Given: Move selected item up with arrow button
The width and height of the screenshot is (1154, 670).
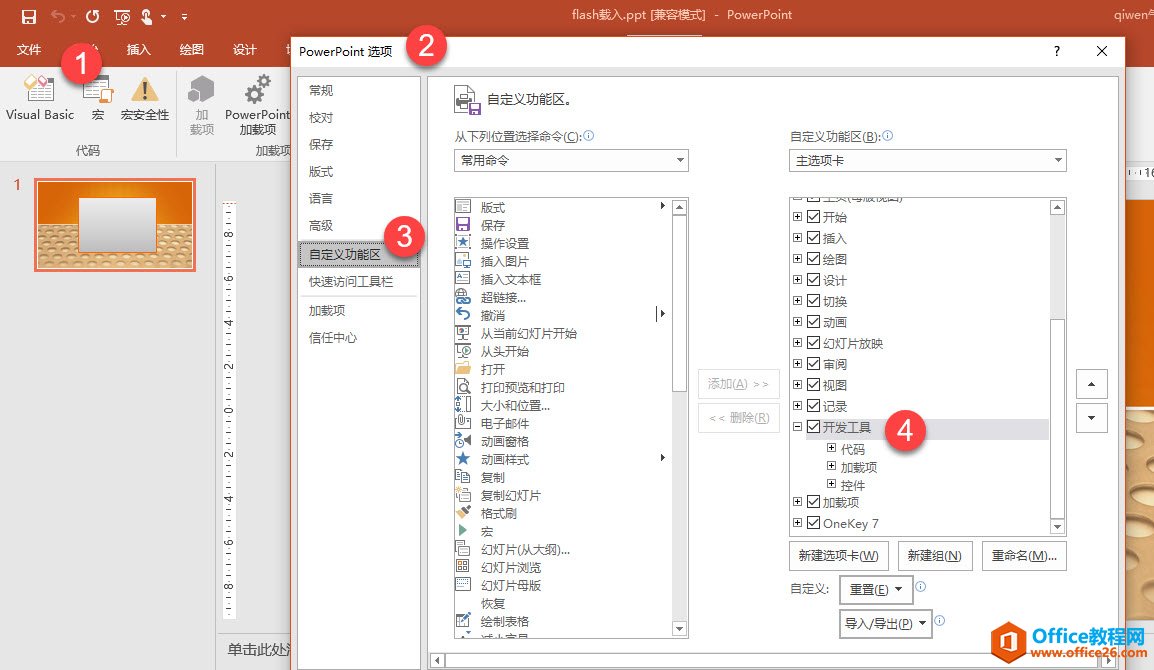Looking at the screenshot, I should click(x=1091, y=384).
